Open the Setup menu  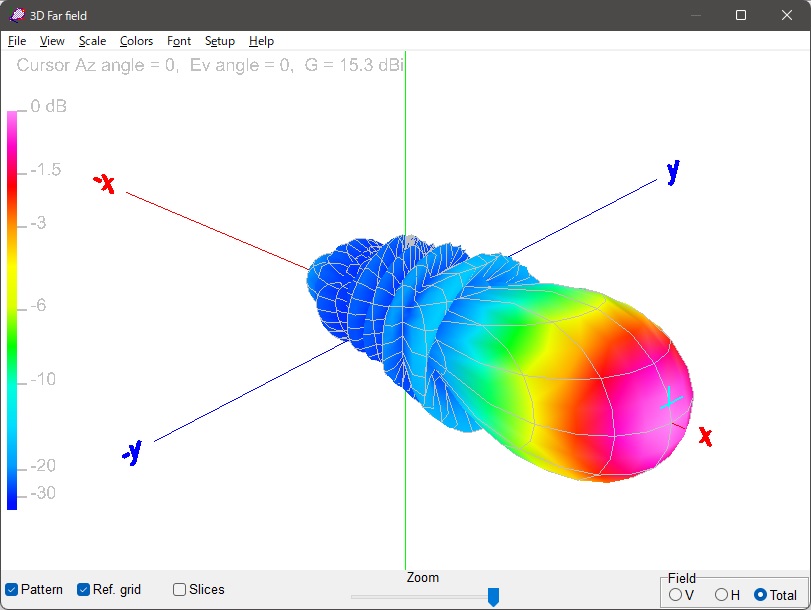click(220, 41)
